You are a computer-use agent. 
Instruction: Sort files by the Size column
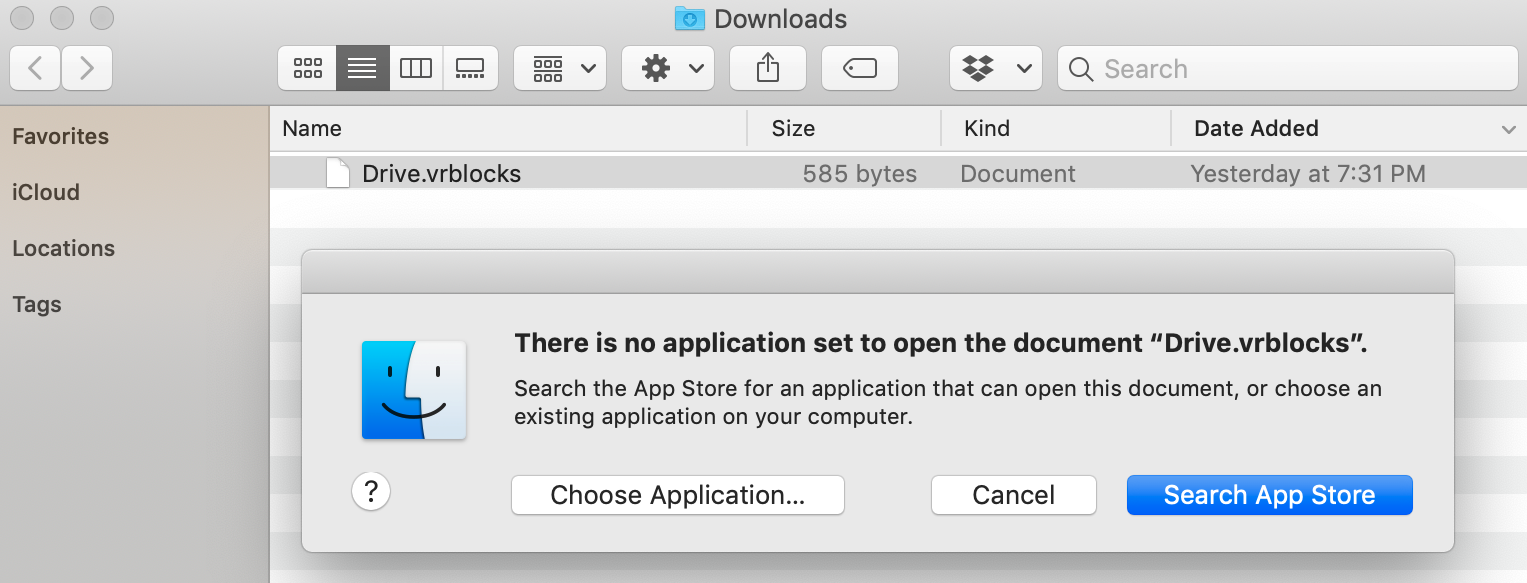click(792, 128)
